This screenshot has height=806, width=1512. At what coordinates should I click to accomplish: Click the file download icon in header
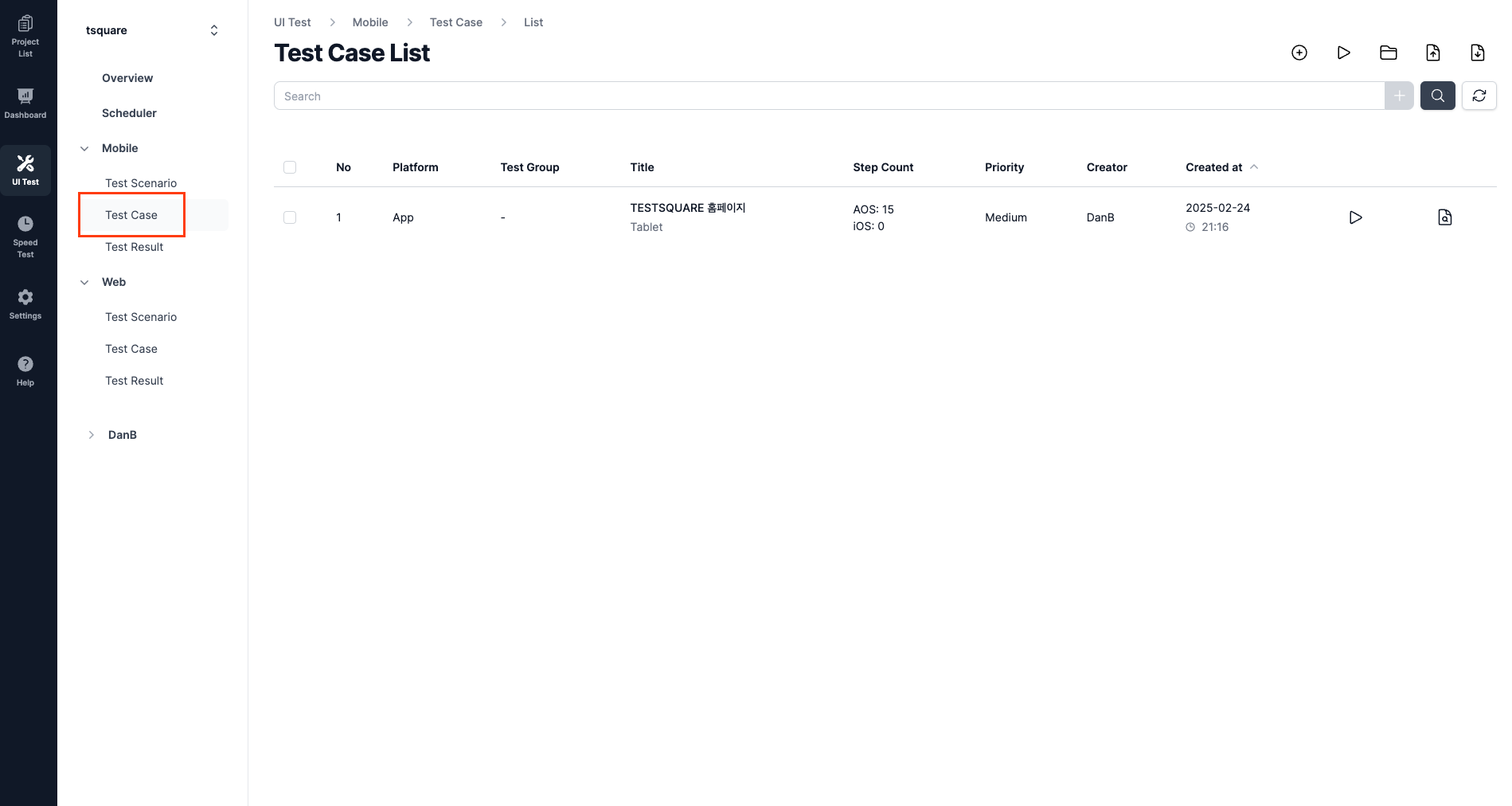(1477, 53)
